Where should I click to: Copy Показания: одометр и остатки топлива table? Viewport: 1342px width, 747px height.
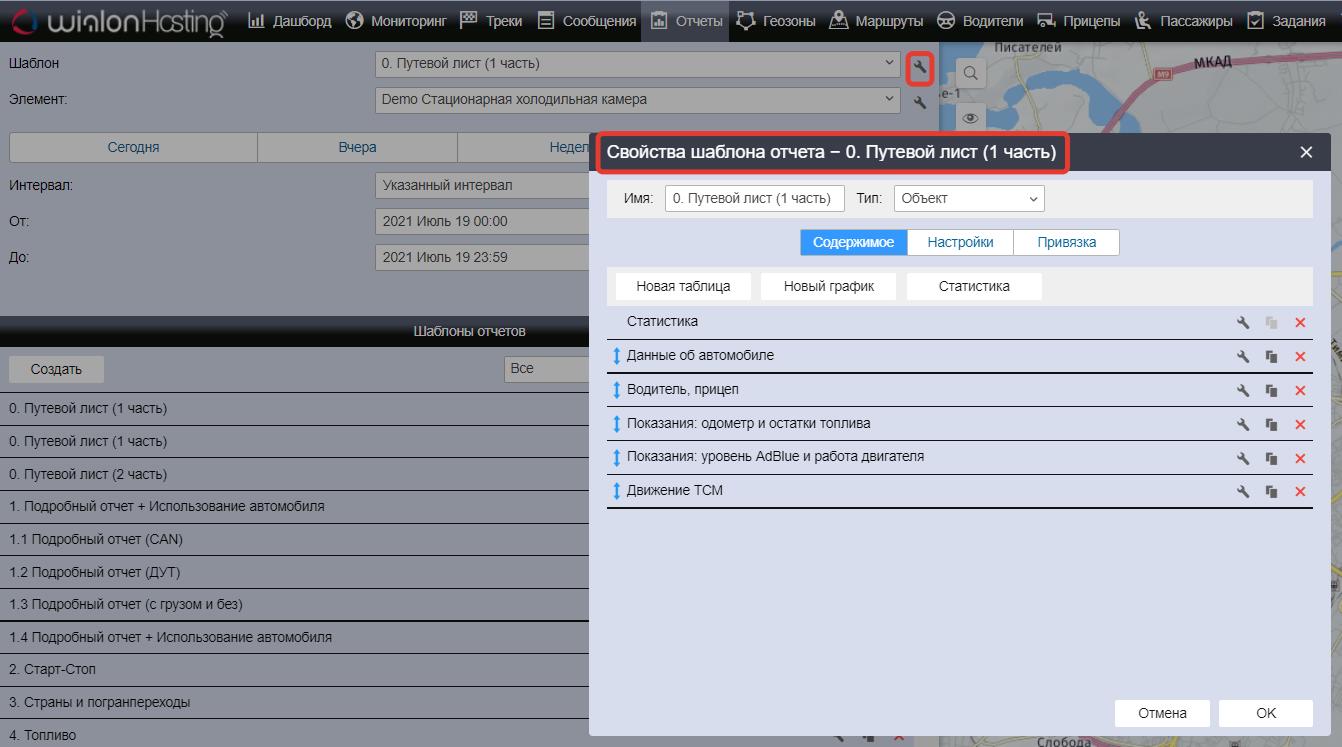[1271, 425]
